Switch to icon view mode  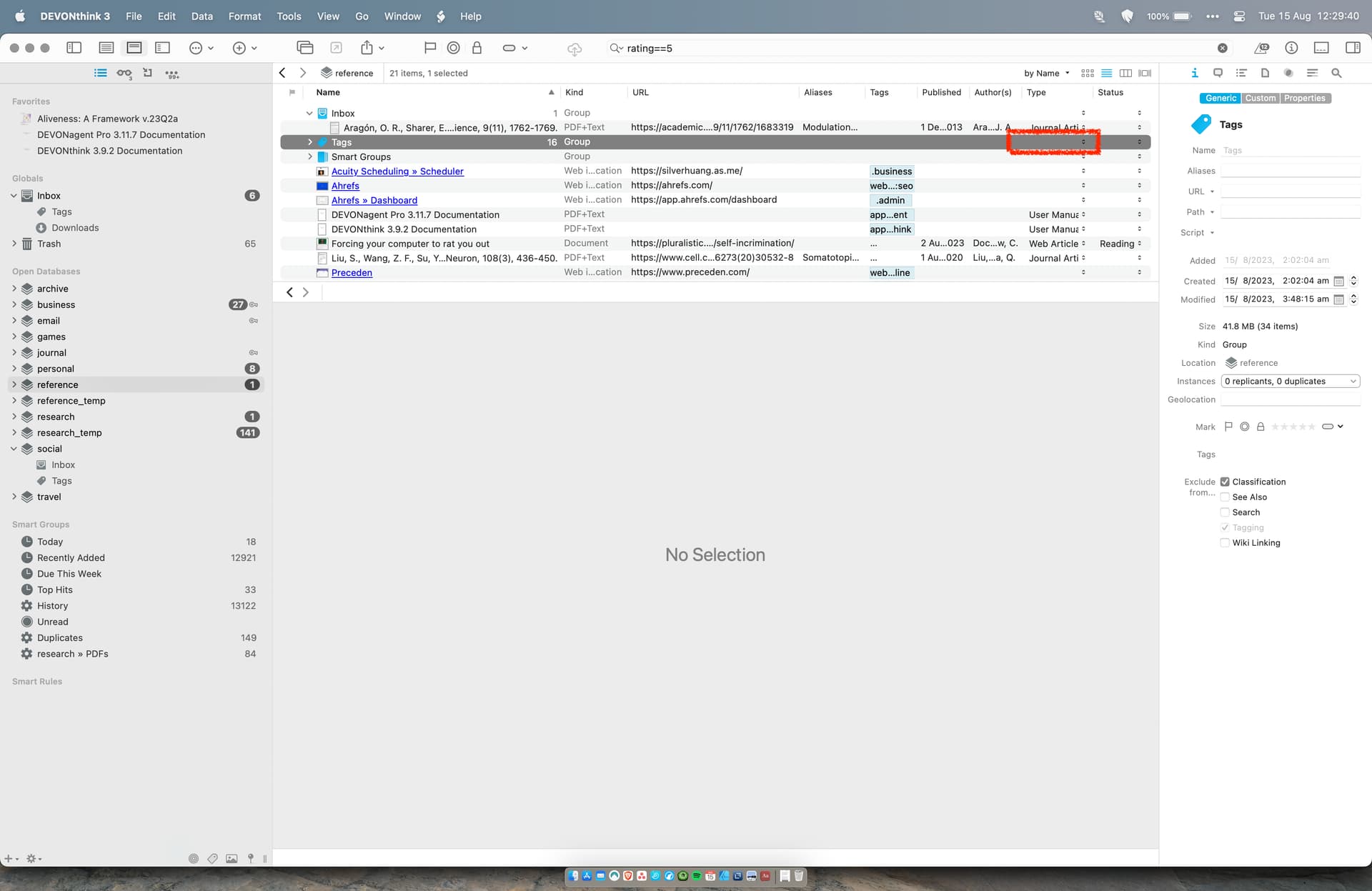click(x=1087, y=73)
